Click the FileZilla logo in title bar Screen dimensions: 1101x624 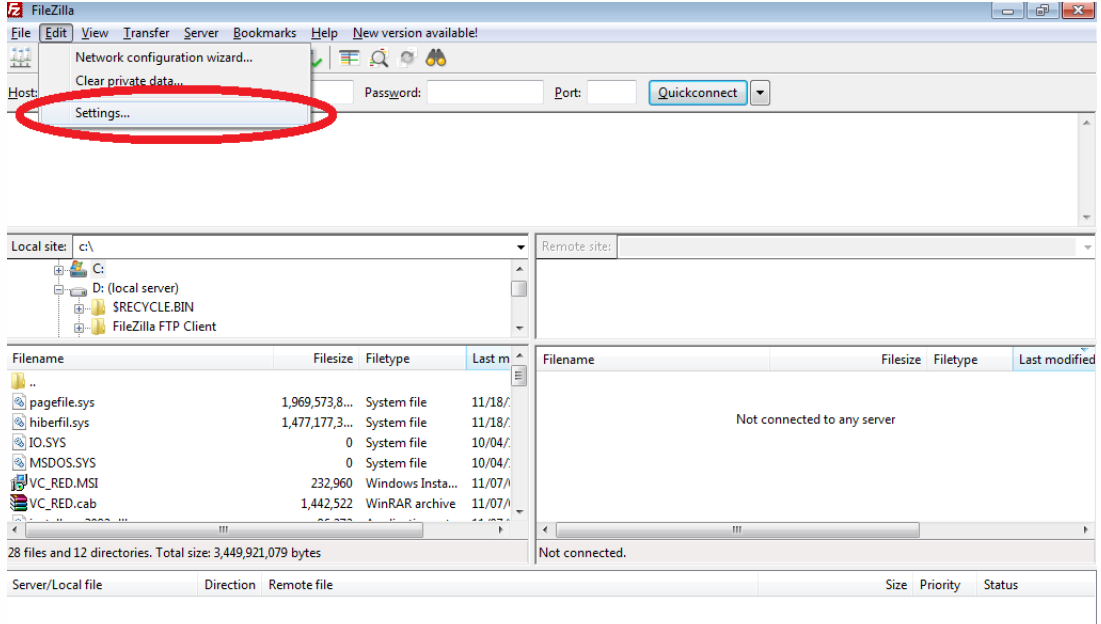coord(15,10)
